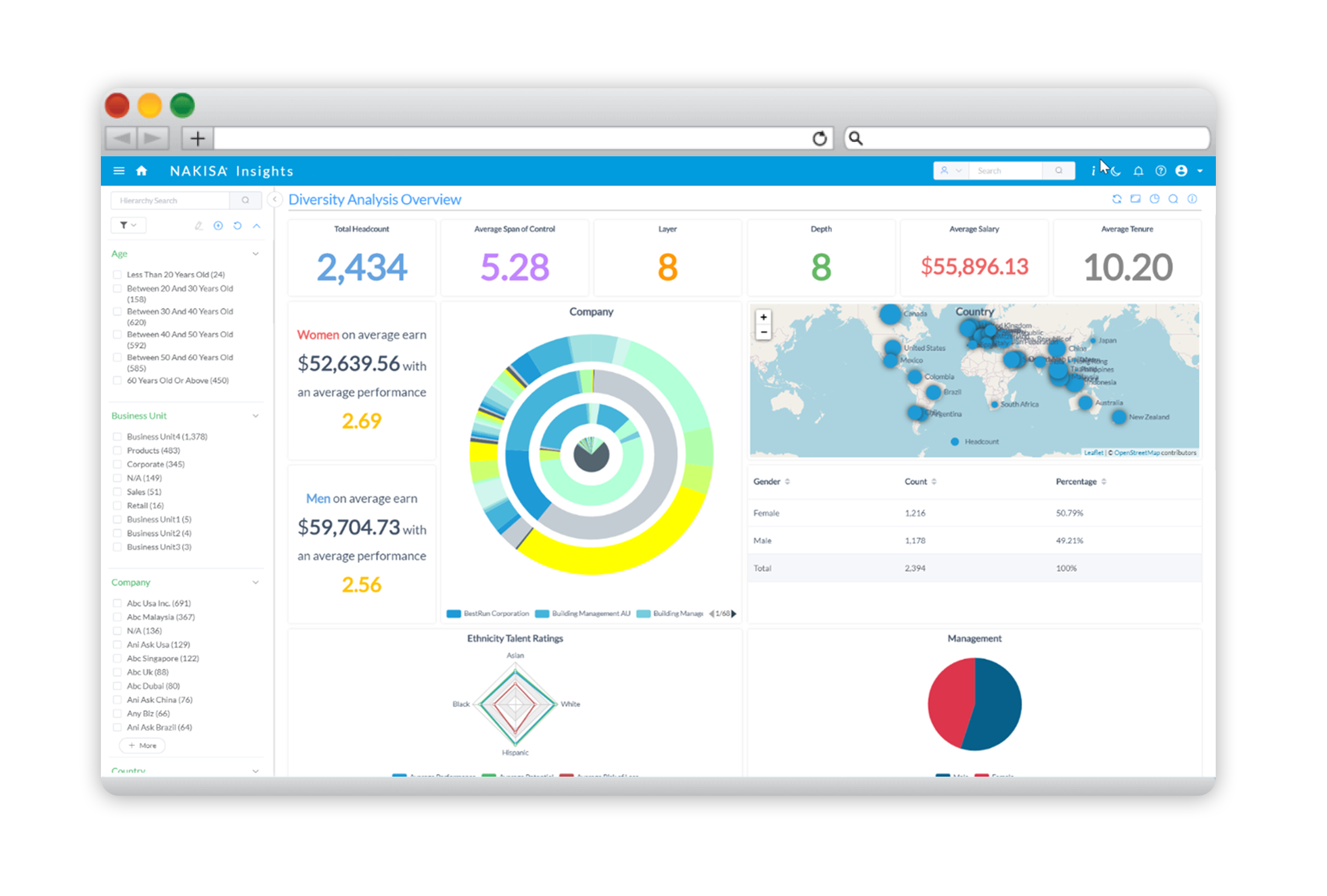Viewport: 1327px width, 896px height.
Task: Open the user account dropdown arrow
Action: (x=1200, y=171)
